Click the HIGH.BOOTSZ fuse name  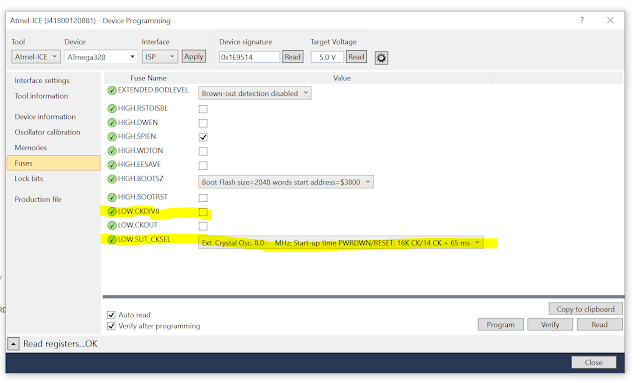click(140, 179)
